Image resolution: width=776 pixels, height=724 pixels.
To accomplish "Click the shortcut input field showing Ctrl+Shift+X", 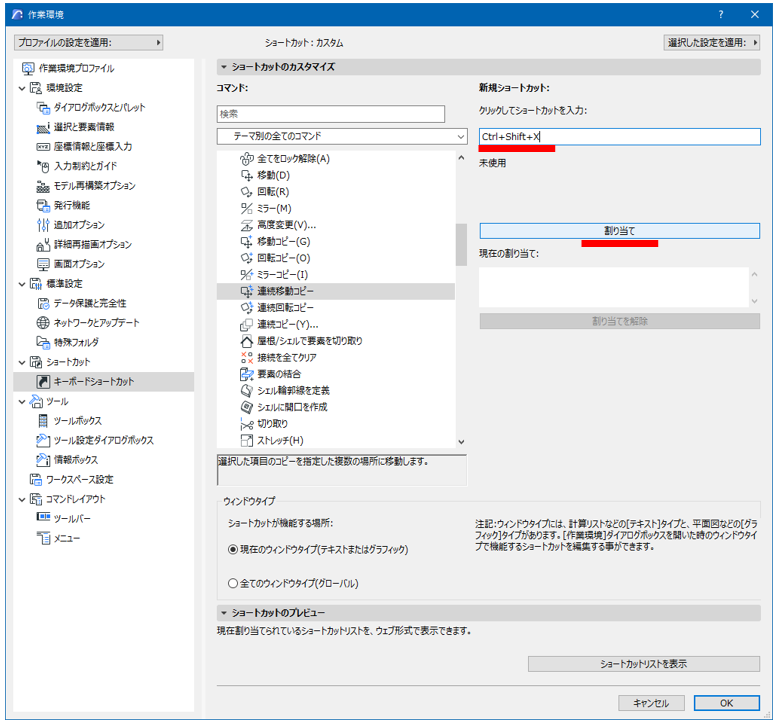I will tap(620, 137).
